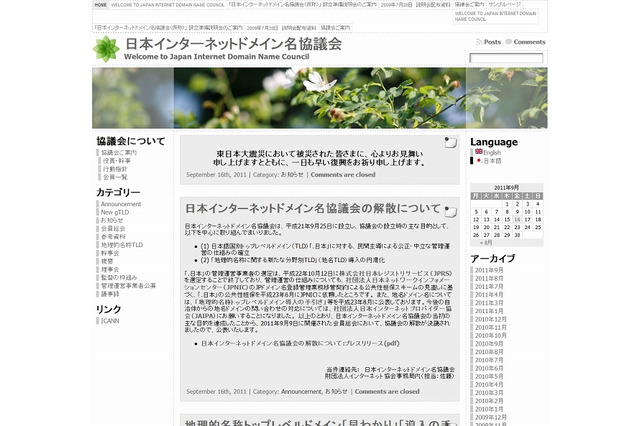640x426 pixels.
Task: Open the New gTLD category
Action: [115, 212]
